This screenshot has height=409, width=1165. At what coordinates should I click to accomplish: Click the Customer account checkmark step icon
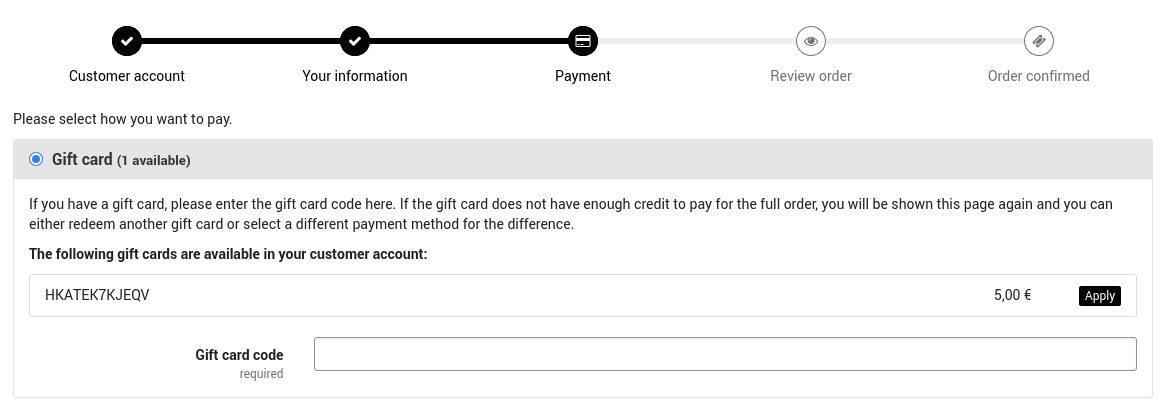click(x=127, y=42)
